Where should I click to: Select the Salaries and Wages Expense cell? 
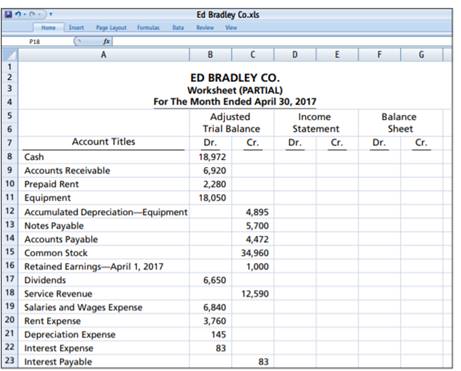coord(104,307)
